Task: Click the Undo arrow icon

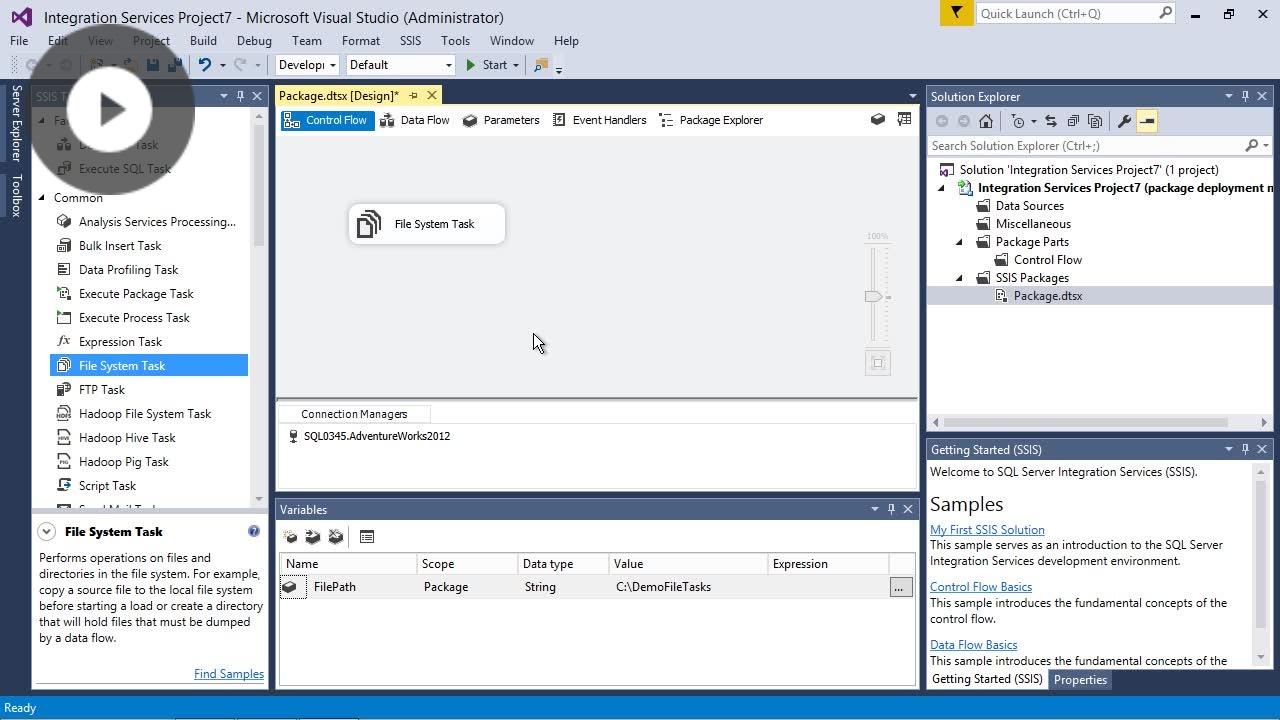Action: 205,65
